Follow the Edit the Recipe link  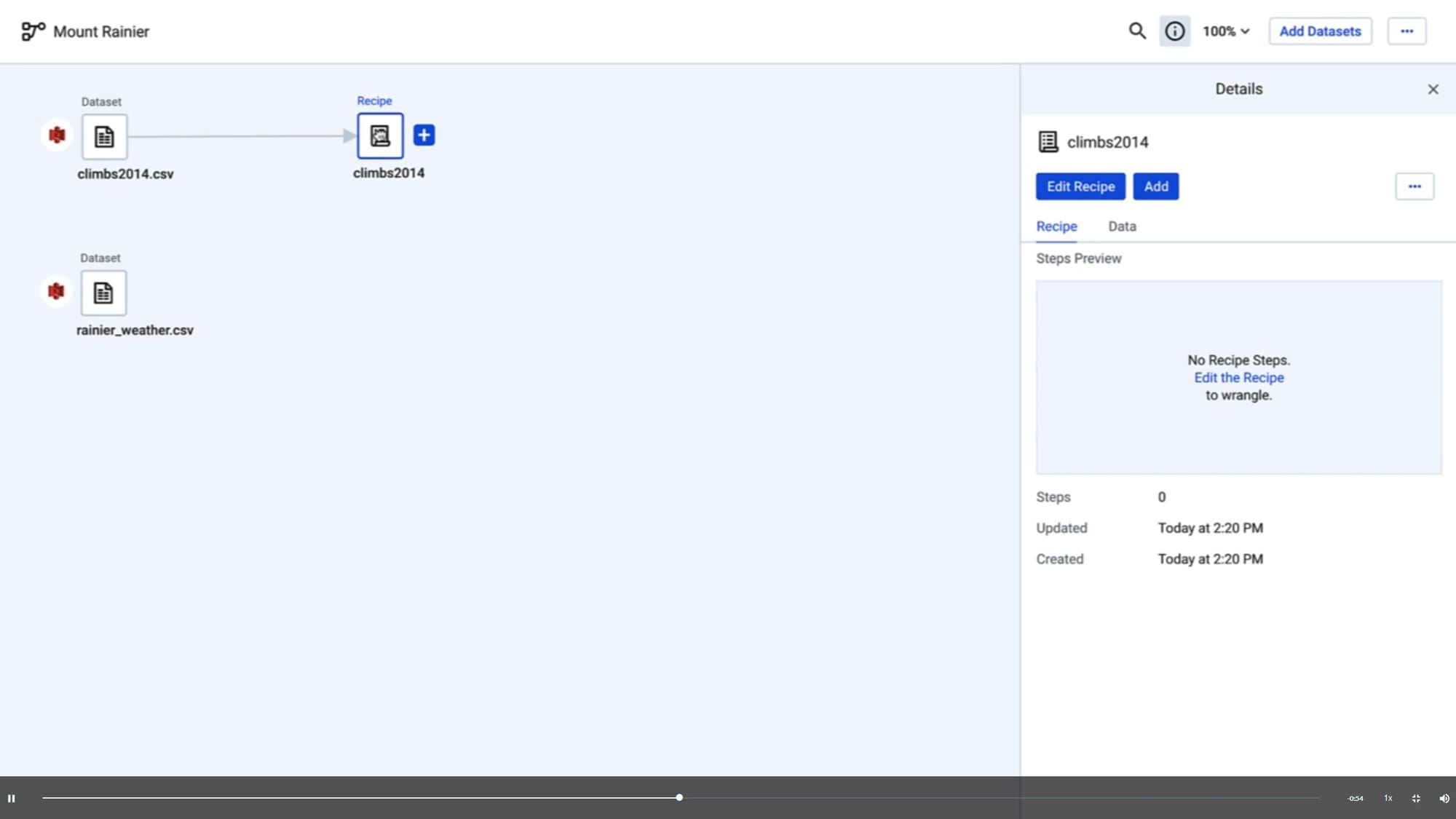[1238, 378]
